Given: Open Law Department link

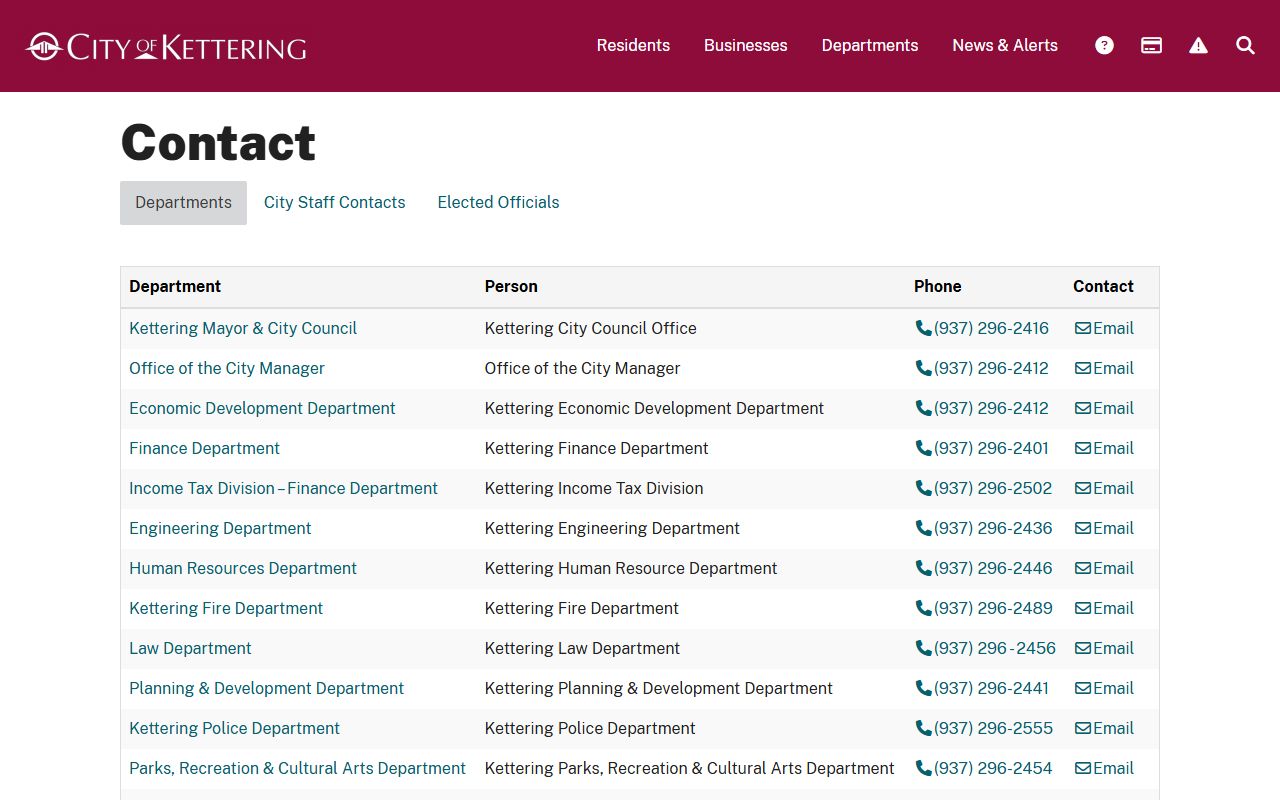Looking at the screenshot, I should tap(190, 648).
